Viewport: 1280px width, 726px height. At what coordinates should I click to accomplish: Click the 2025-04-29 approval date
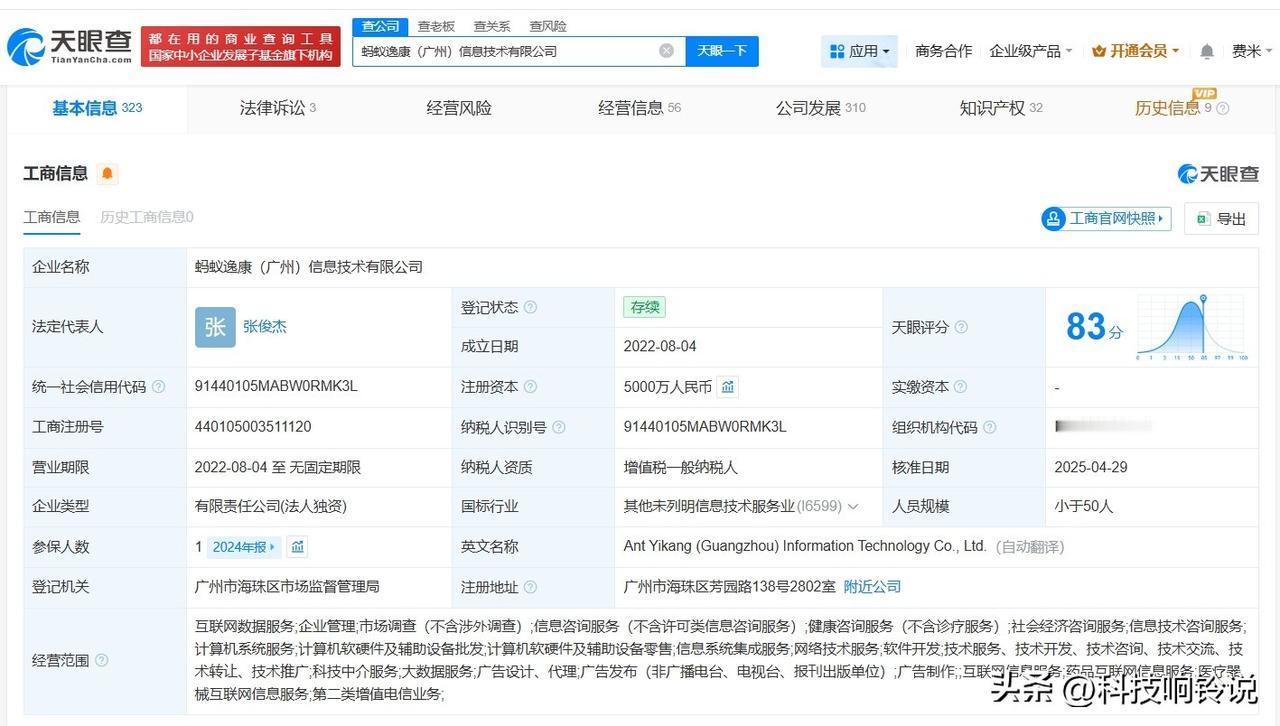[x=1092, y=467]
